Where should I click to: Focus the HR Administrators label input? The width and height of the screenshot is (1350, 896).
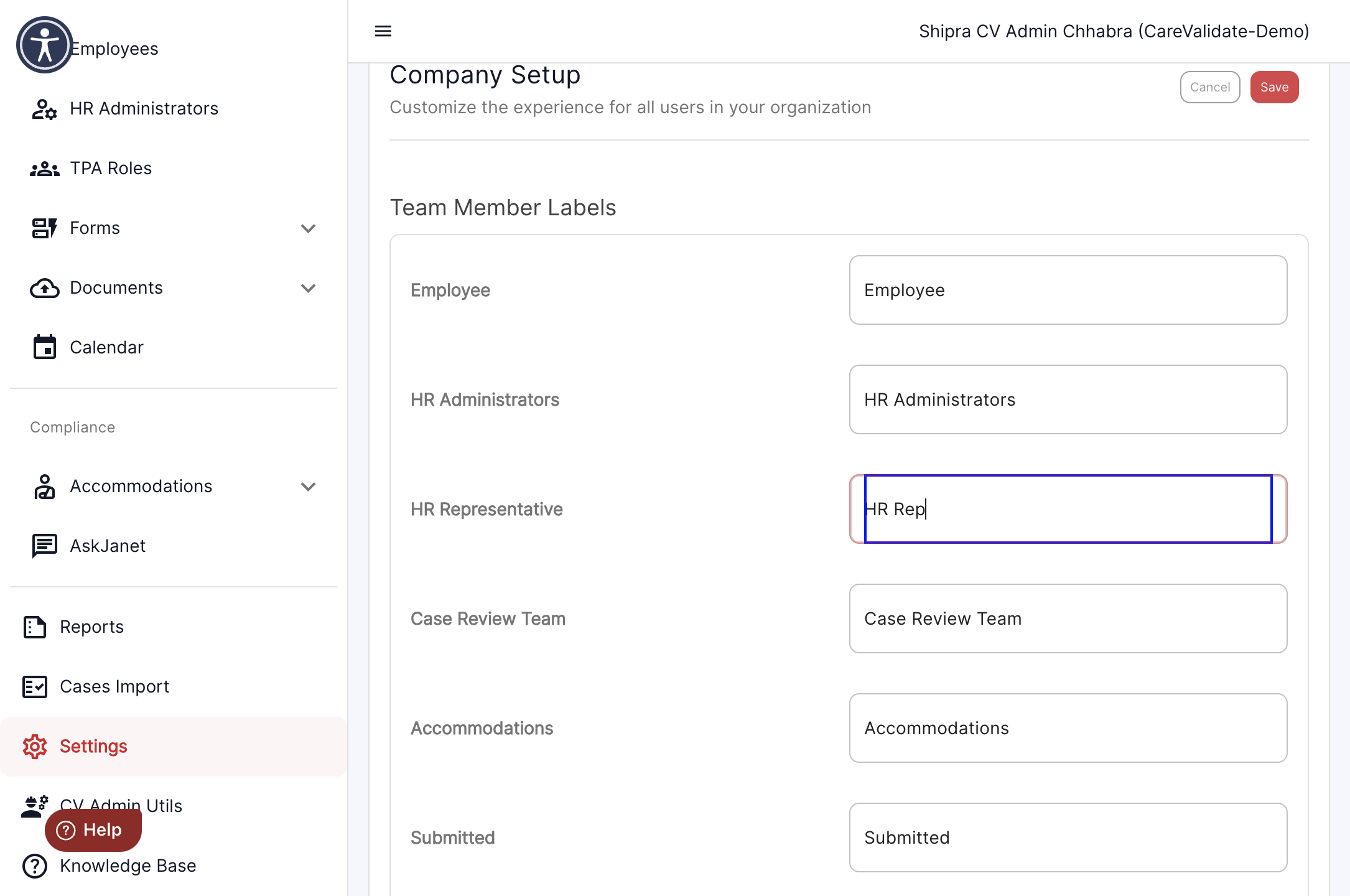(1068, 399)
